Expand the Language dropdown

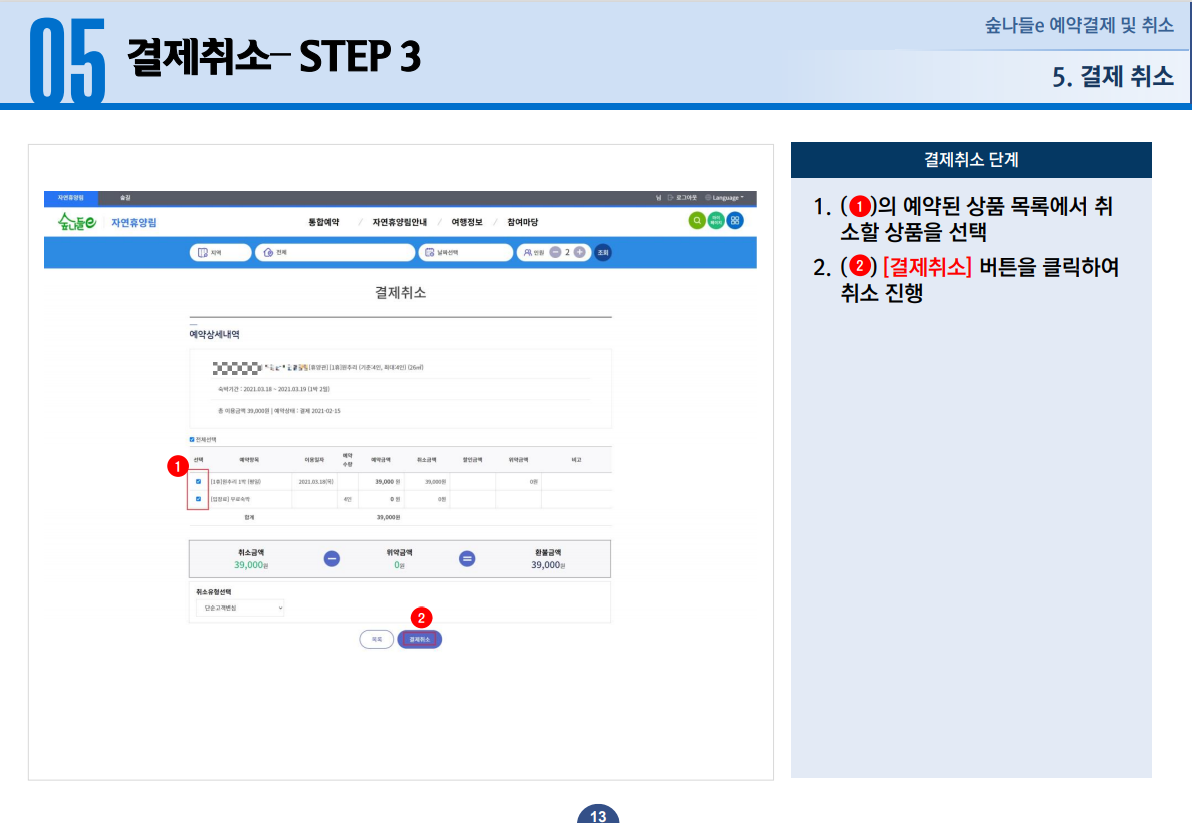click(x=724, y=198)
